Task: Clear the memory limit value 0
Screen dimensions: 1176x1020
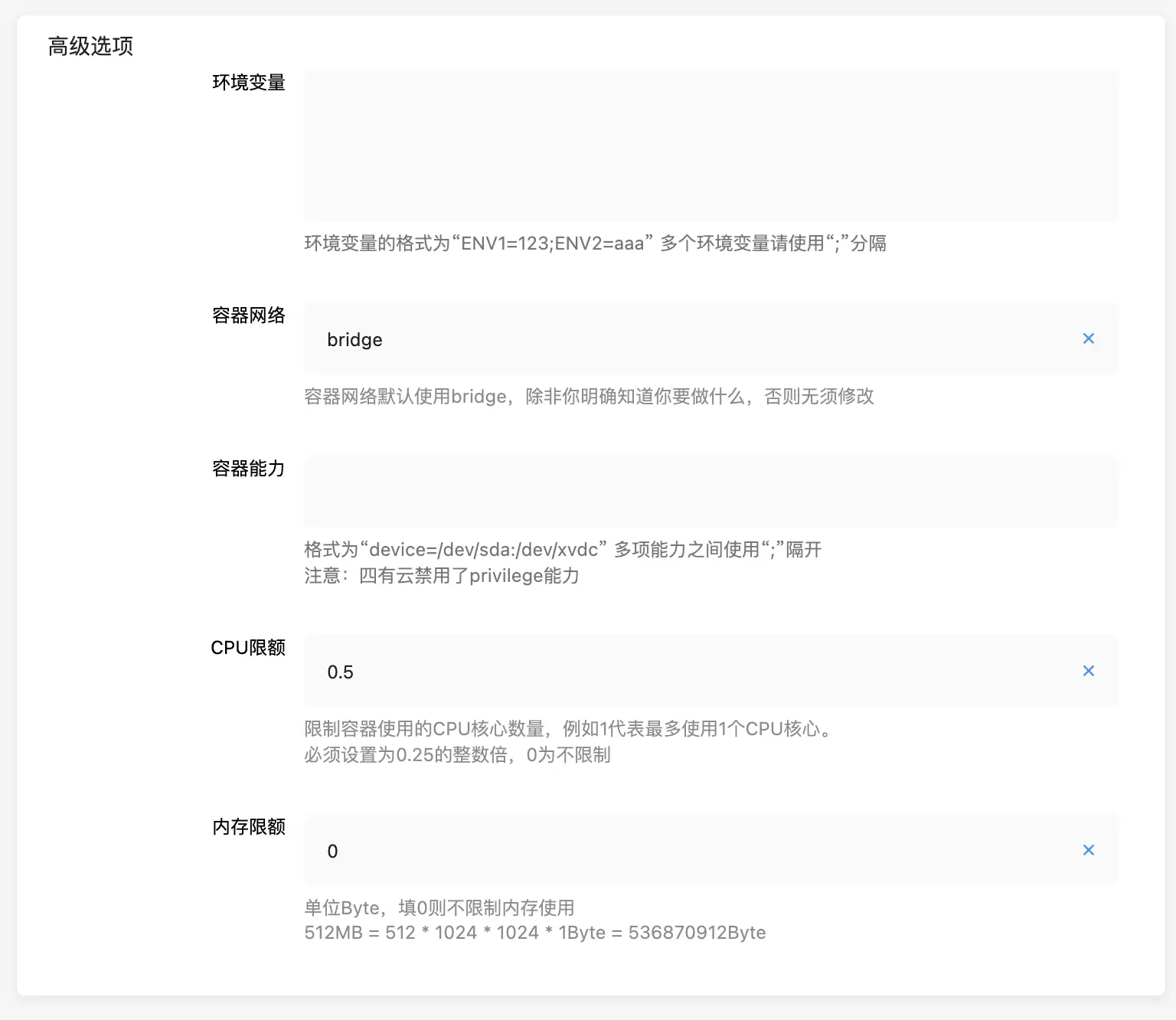Action: tap(1088, 850)
